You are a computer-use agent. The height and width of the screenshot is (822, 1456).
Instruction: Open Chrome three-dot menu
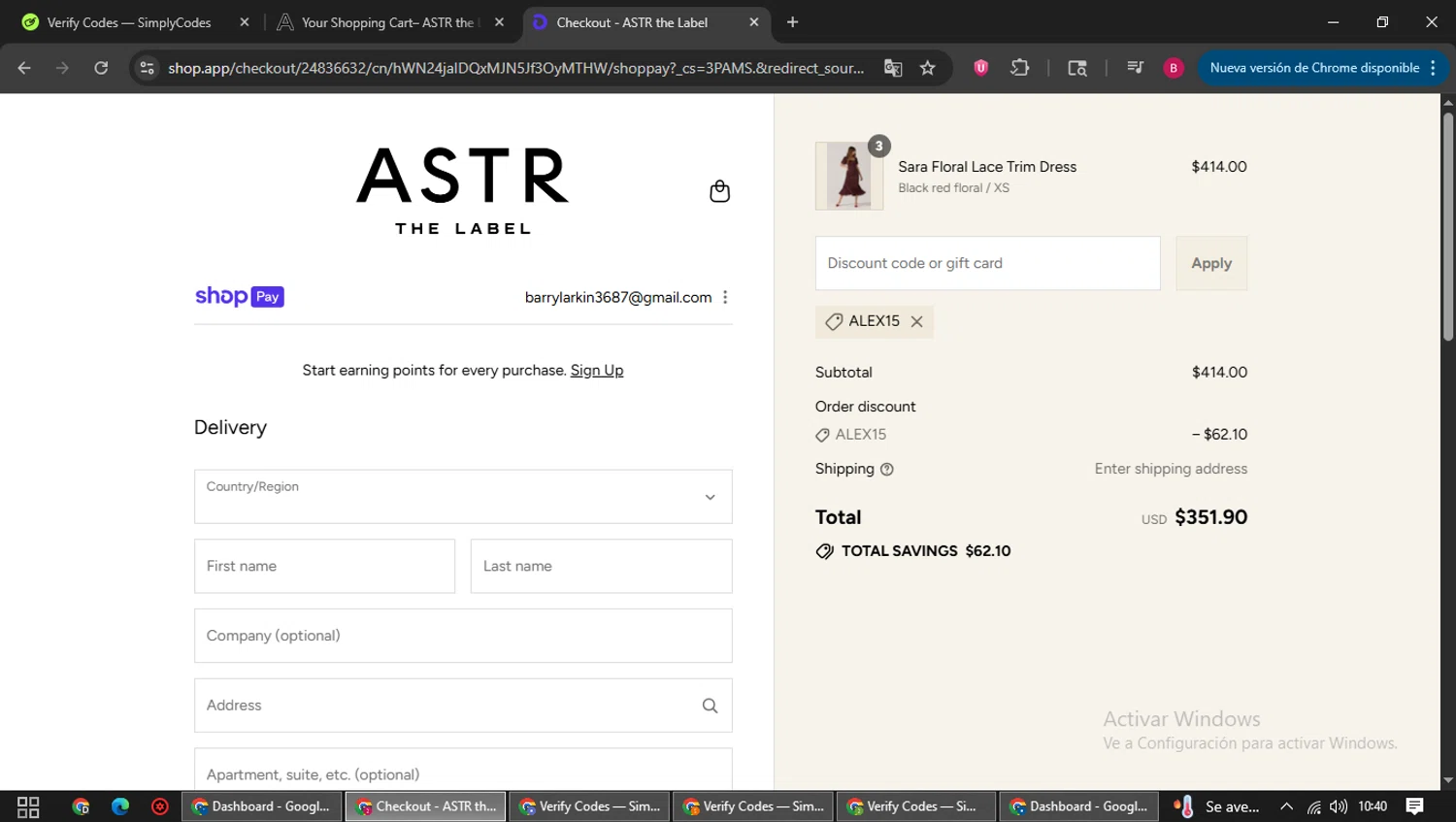pyautogui.click(x=1433, y=68)
